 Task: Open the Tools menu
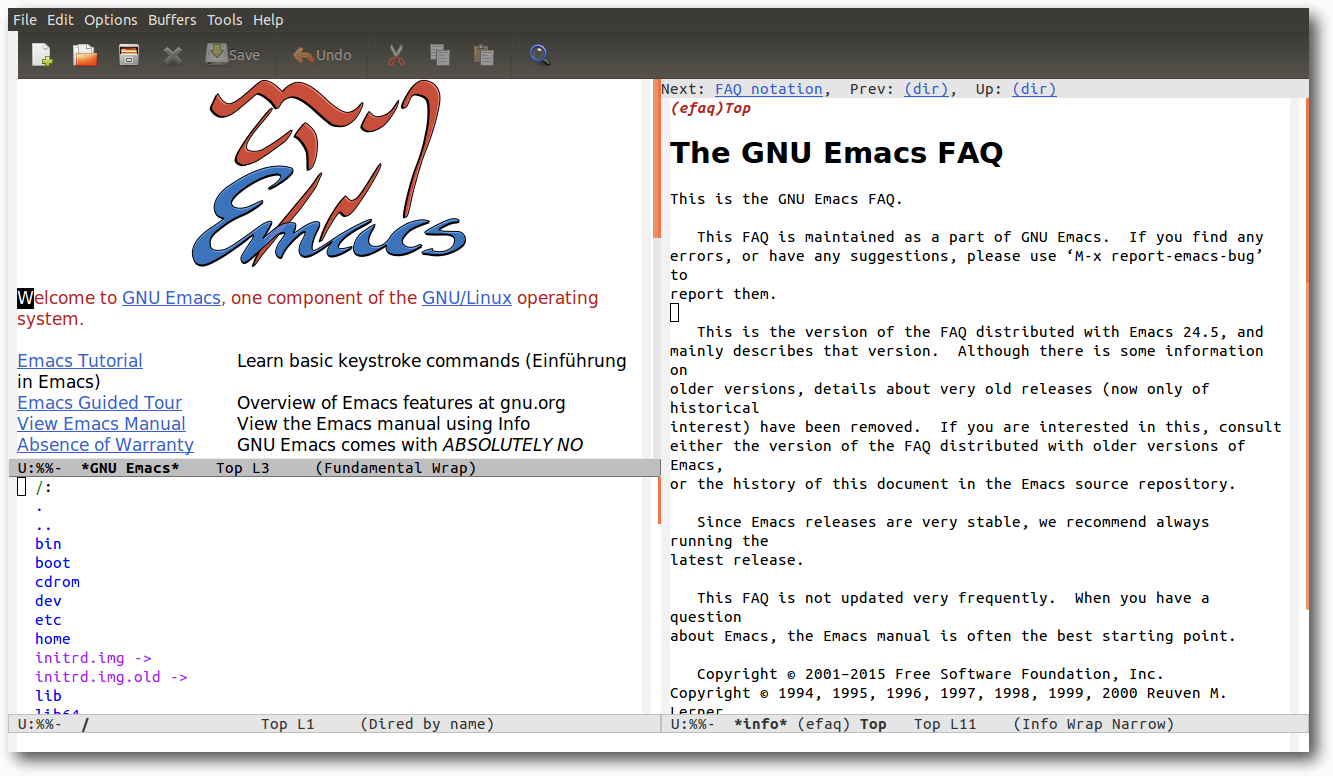click(225, 20)
